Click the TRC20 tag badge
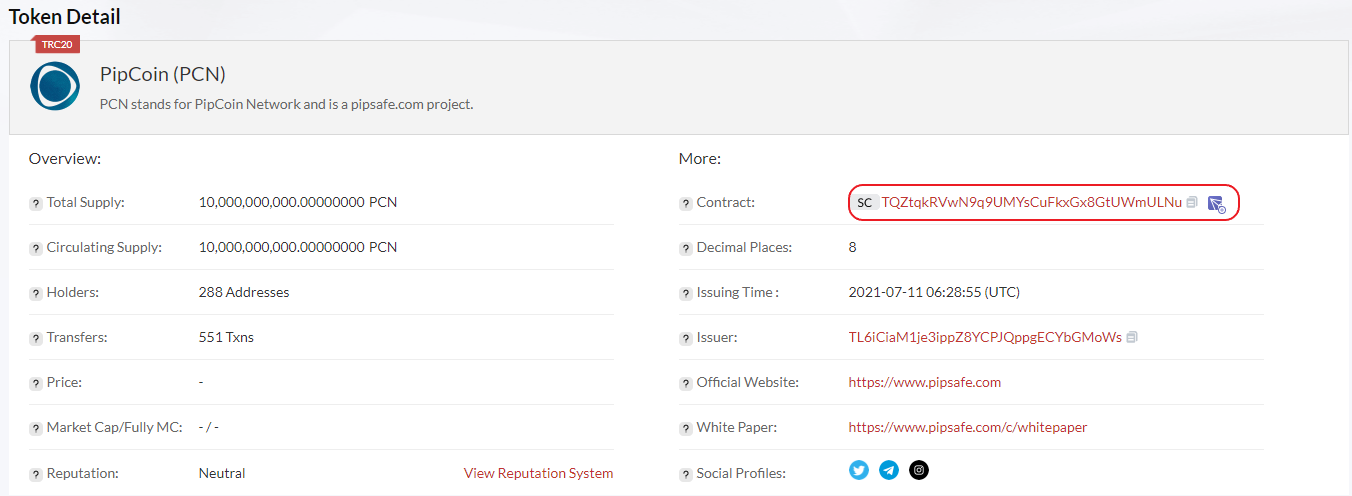 (57, 44)
